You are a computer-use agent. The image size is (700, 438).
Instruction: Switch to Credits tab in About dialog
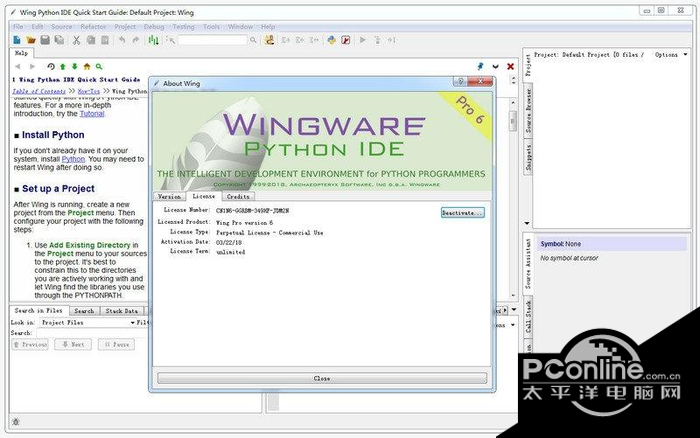[238, 197]
